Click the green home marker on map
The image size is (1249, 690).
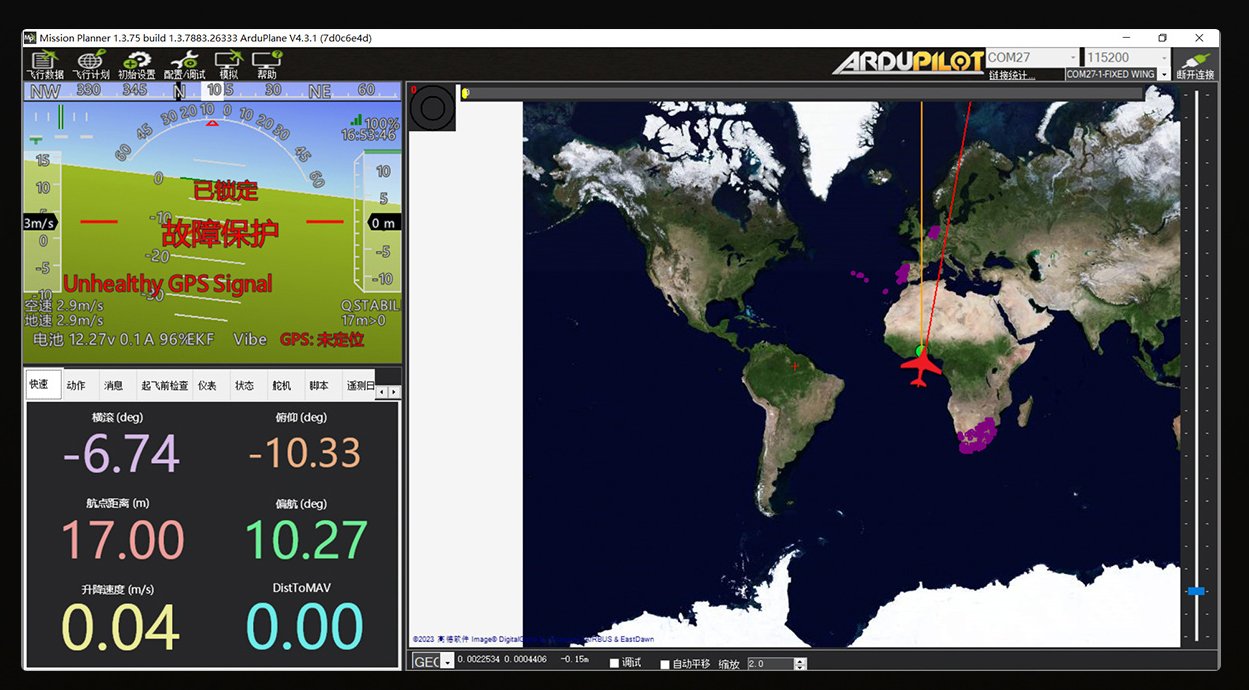click(921, 350)
